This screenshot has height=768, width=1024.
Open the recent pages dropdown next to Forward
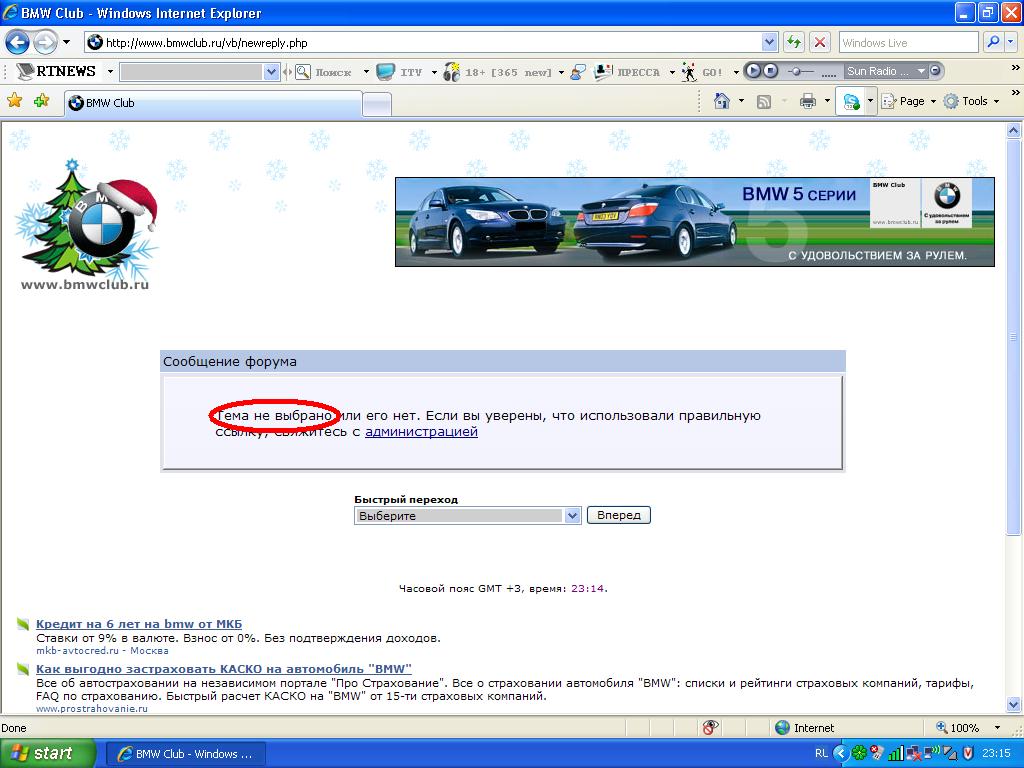pyautogui.click(x=67, y=43)
